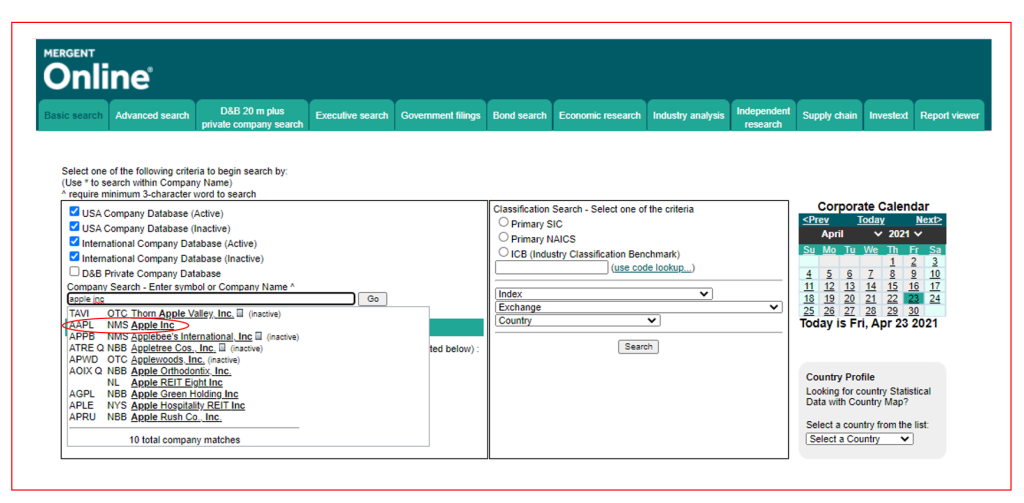Image resolution: width=1024 pixels, height=503 pixels.
Task: Select the Primary SIC radio button
Action: [504, 222]
